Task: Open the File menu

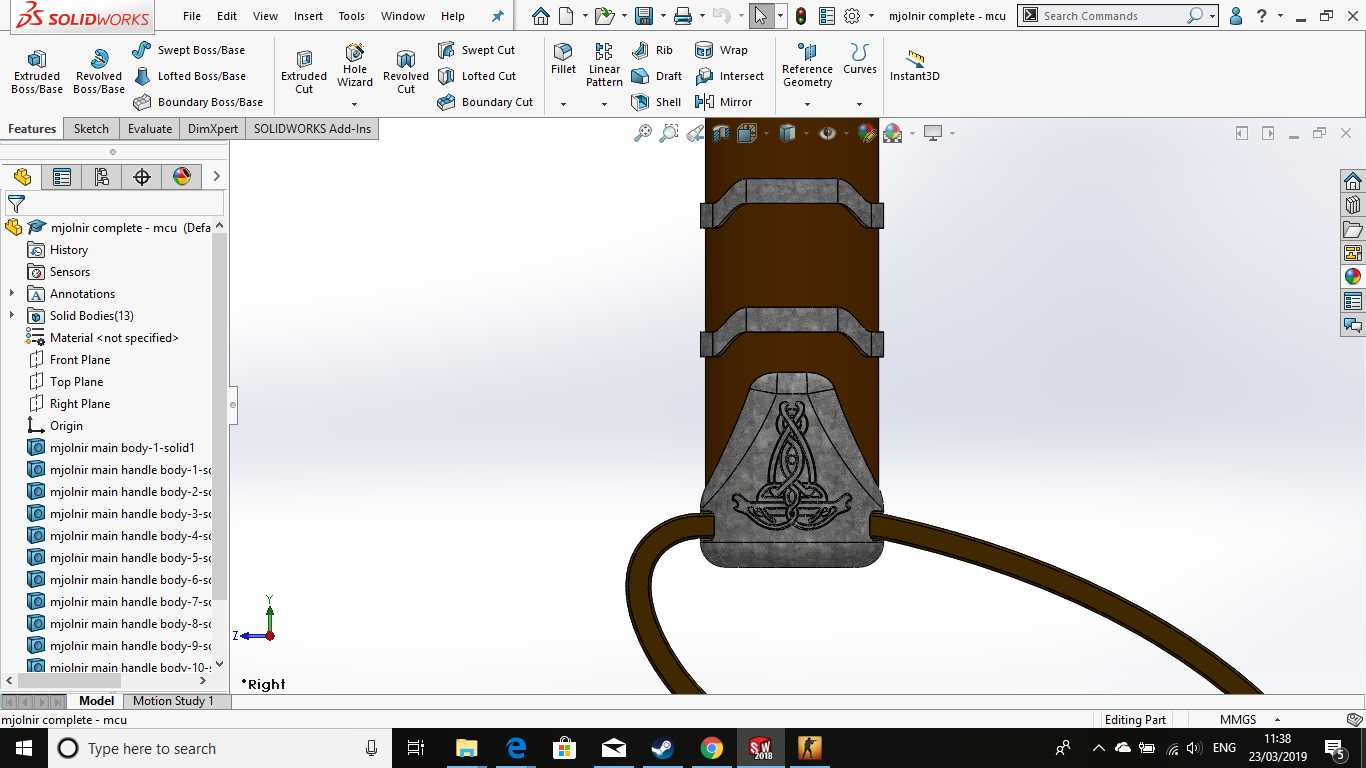Action: click(192, 16)
